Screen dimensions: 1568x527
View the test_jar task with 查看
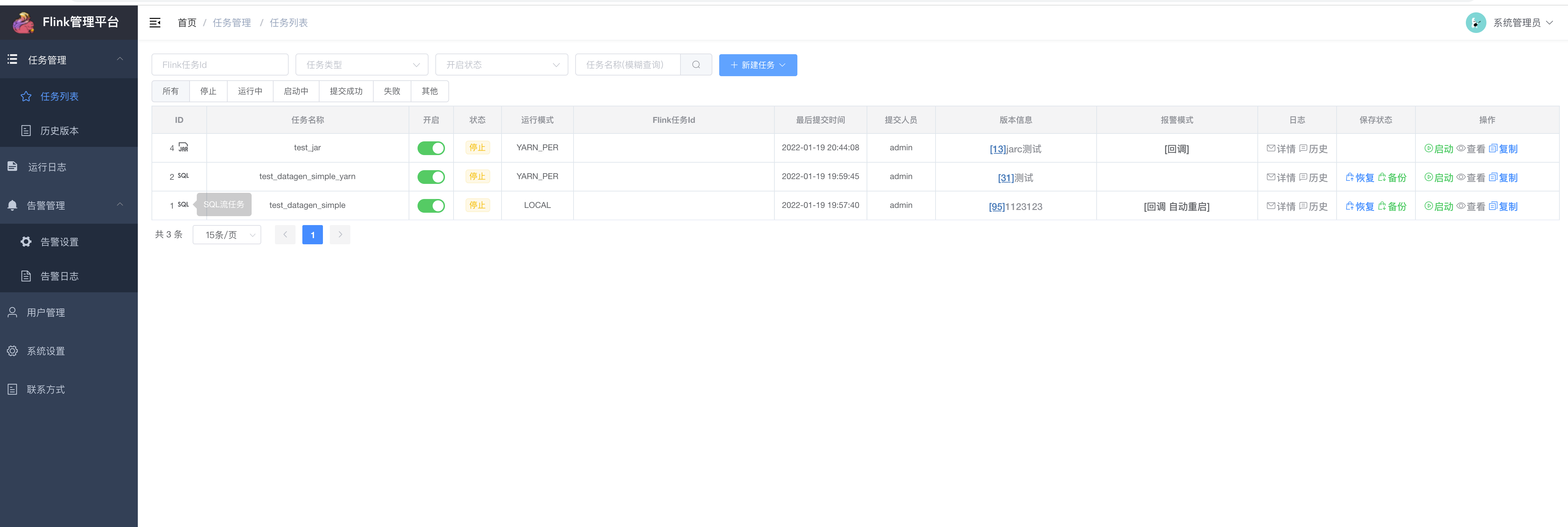(1471, 149)
